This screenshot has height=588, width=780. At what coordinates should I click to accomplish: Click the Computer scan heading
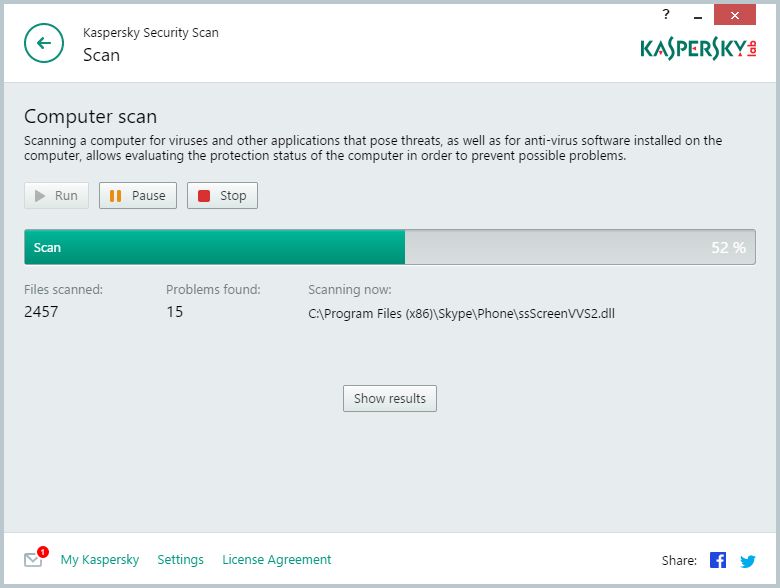[91, 116]
